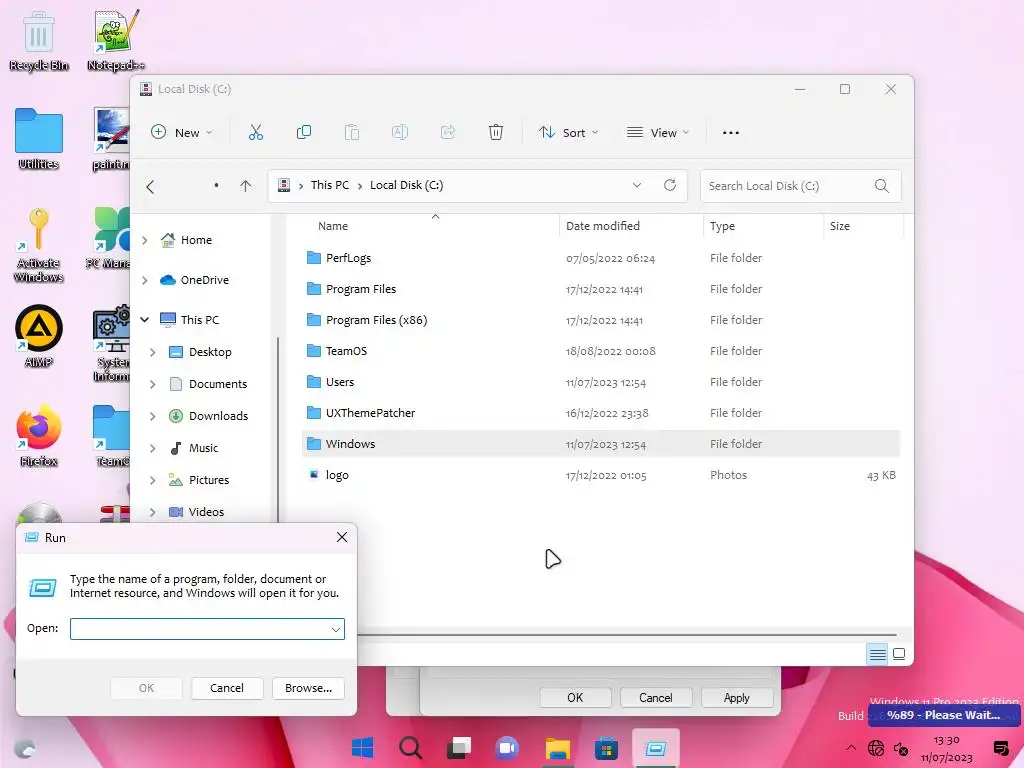This screenshot has width=1024, height=768.
Task: Select the logo photo file
Action: [x=601, y=475]
